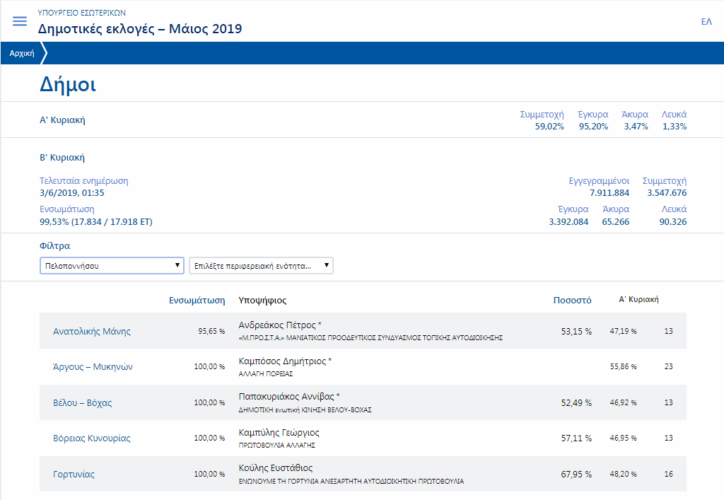724x500 pixels.
Task: Click the Α' Κυριακή column header
Action: (x=639, y=300)
